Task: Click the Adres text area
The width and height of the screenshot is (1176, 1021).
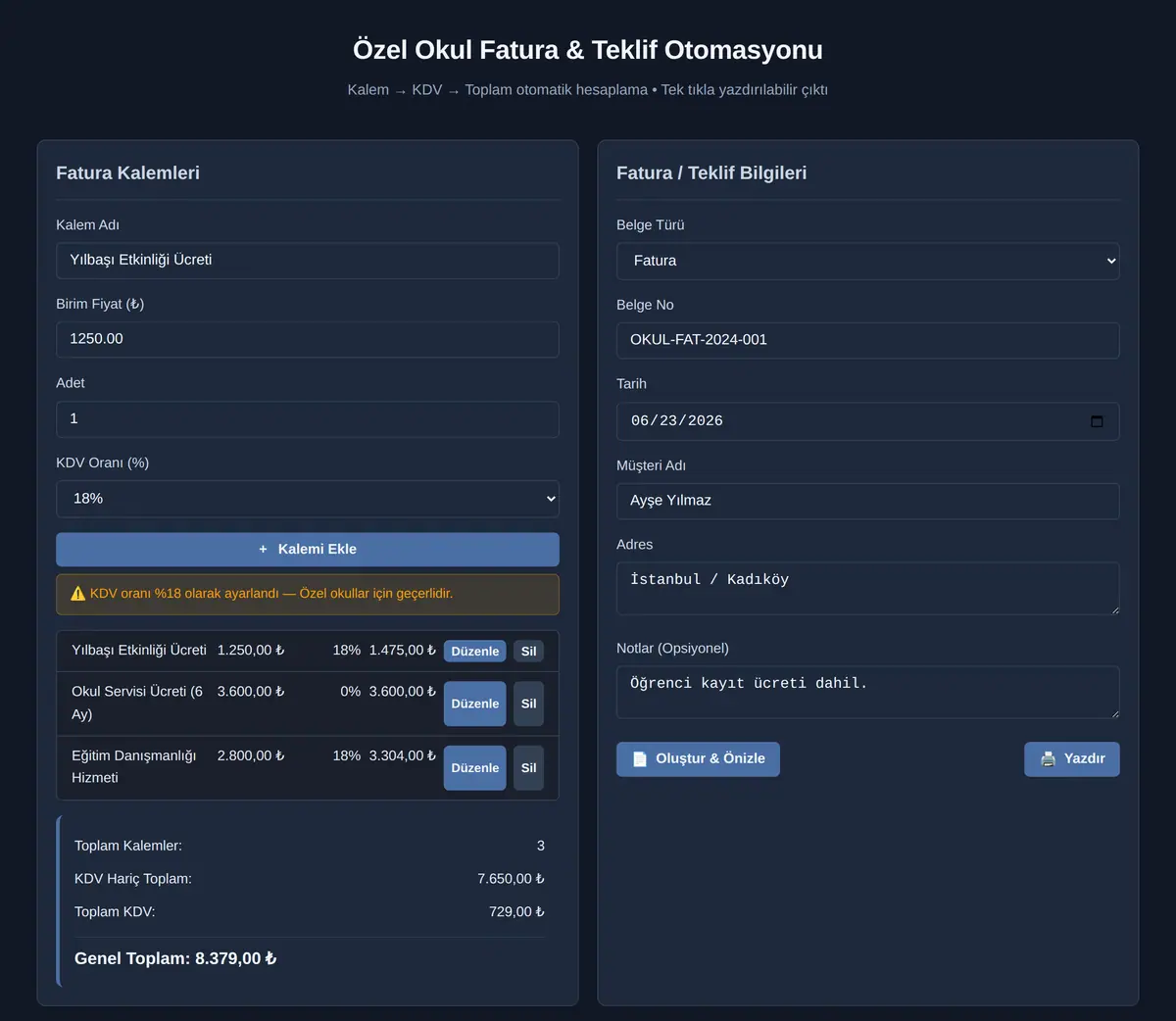Action: pyautogui.click(x=868, y=589)
